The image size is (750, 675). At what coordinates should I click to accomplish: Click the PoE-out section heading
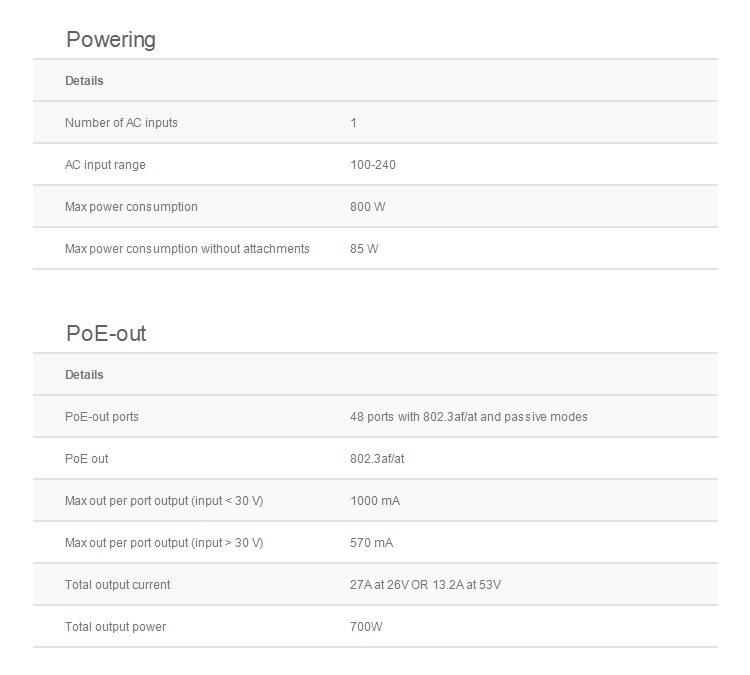coord(106,334)
